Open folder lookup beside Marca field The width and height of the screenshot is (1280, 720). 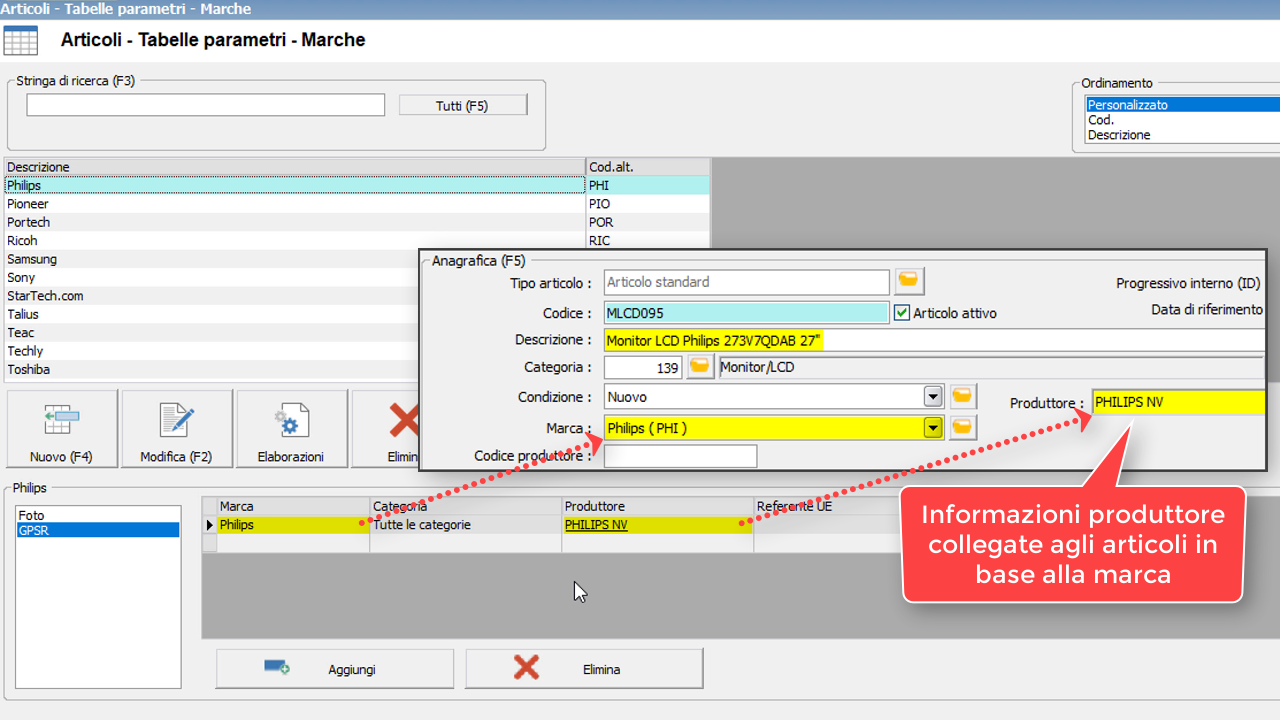tap(962, 427)
